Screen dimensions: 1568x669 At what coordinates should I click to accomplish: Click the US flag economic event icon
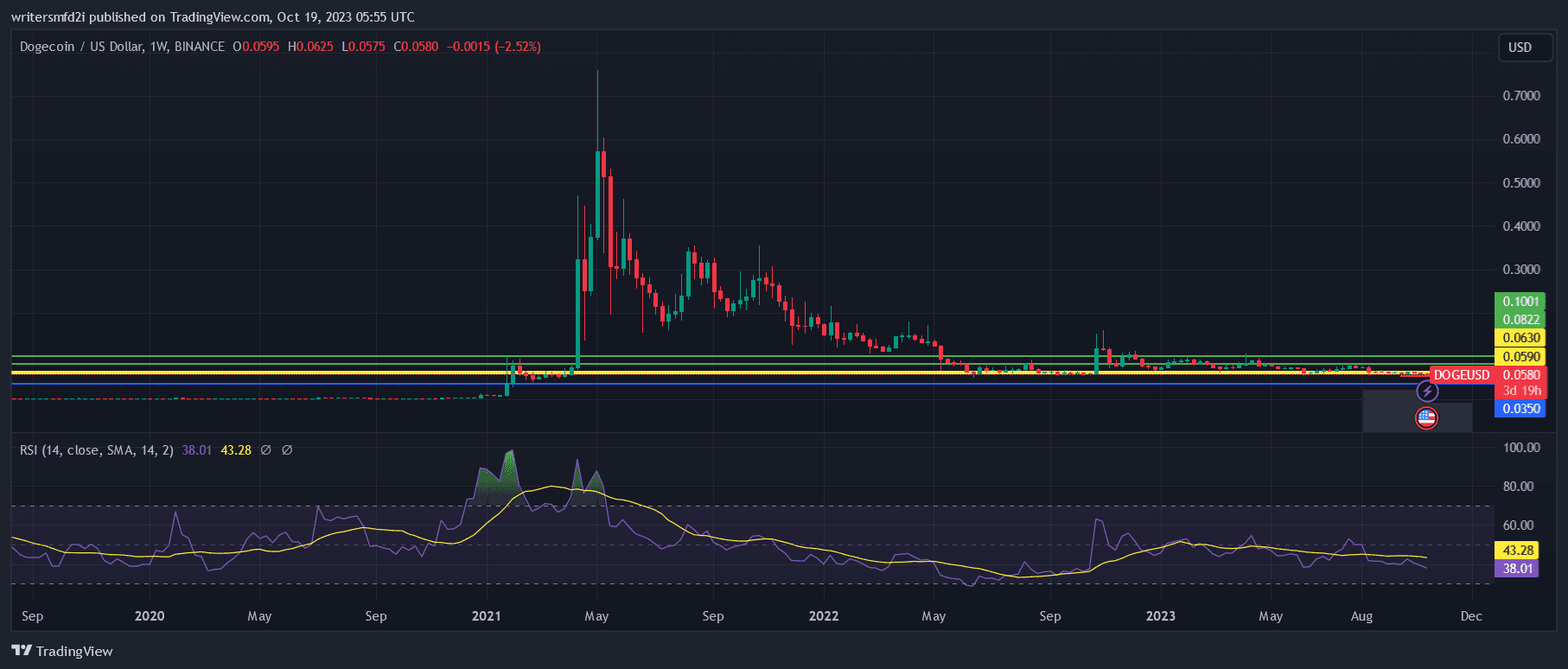pos(1426,419)
